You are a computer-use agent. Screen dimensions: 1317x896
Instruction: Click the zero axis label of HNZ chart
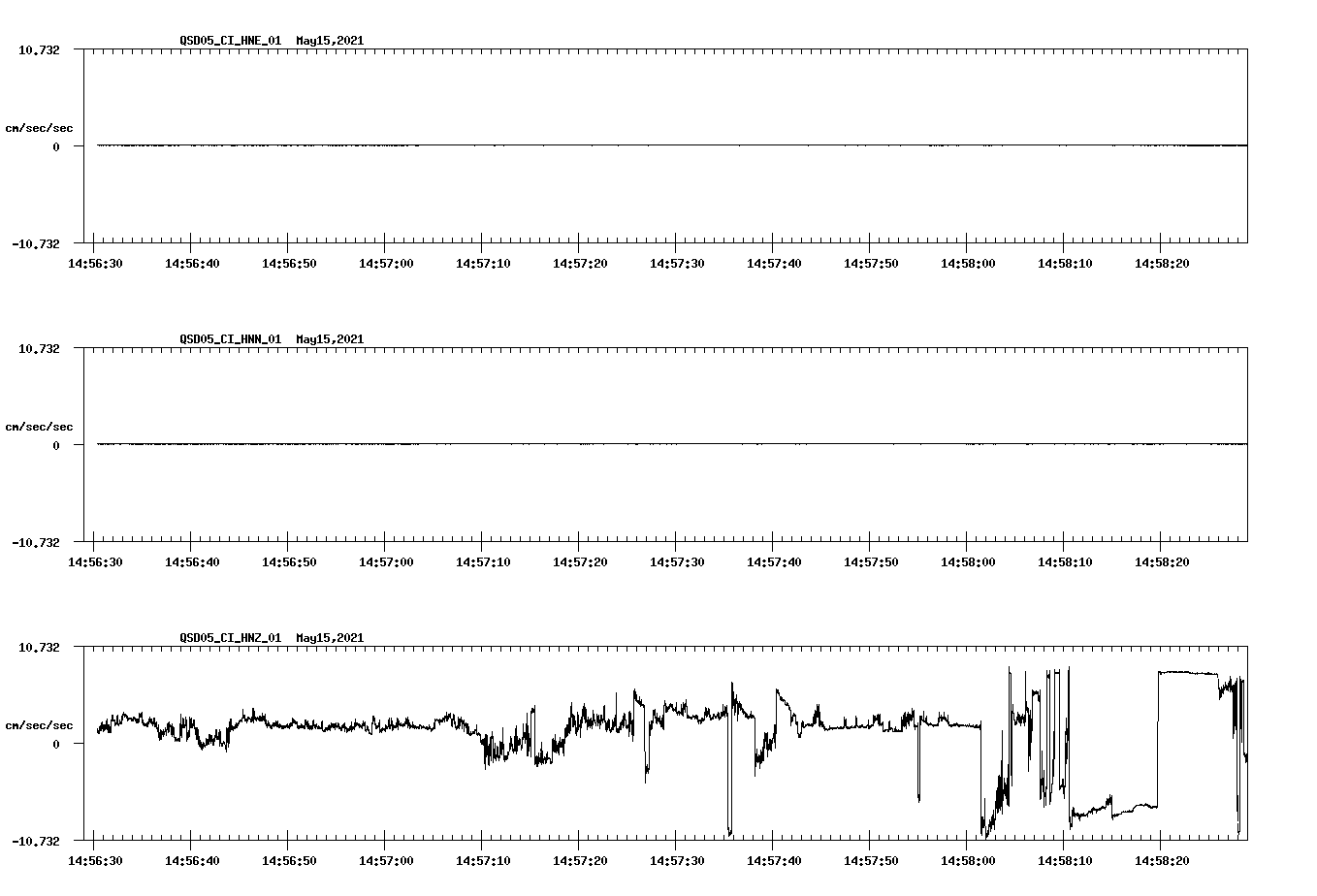[x=56, y=745]
